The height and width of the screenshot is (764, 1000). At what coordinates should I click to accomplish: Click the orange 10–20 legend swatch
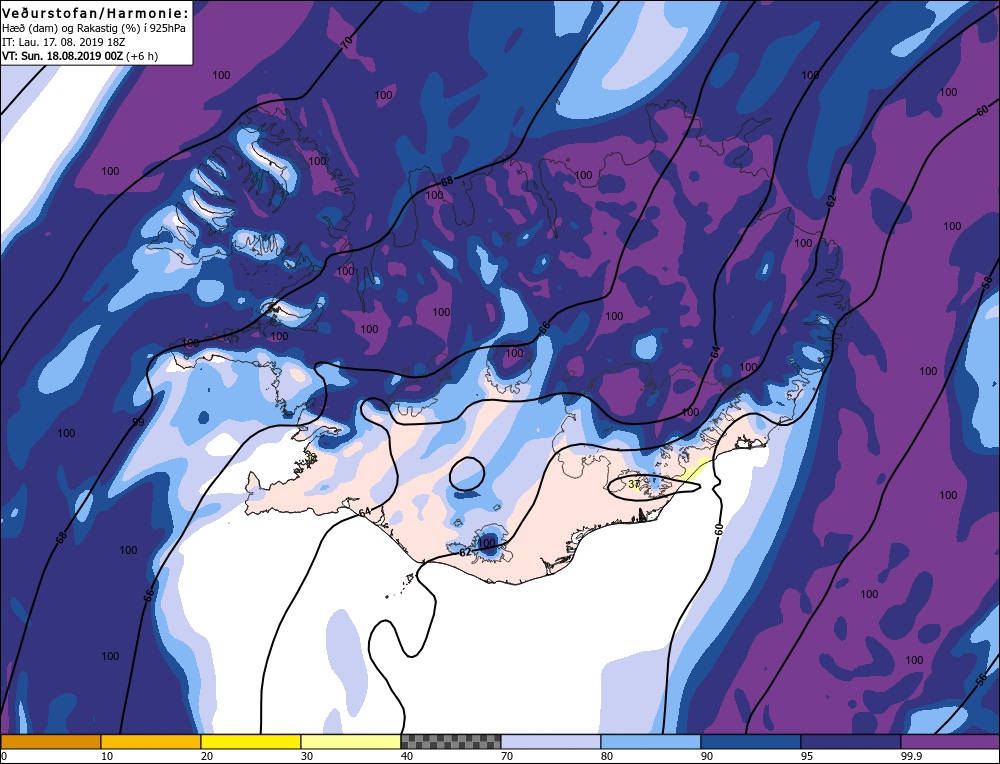(151, 741)
